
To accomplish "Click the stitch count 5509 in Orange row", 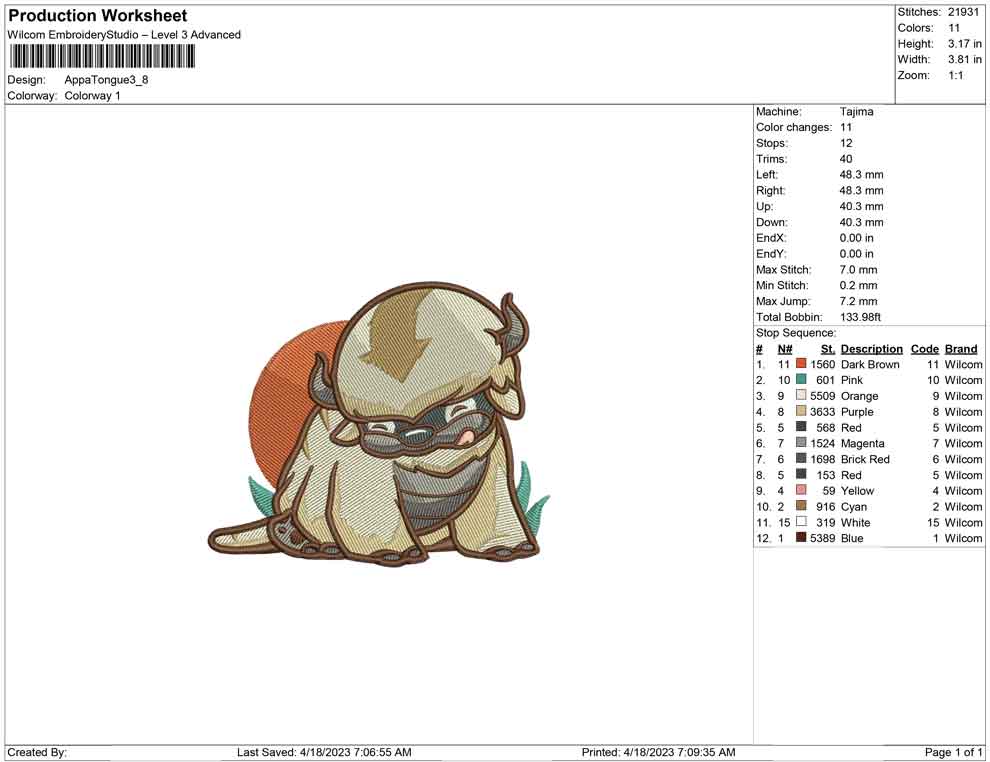I will pyautogui.click(x=823, y=396).
